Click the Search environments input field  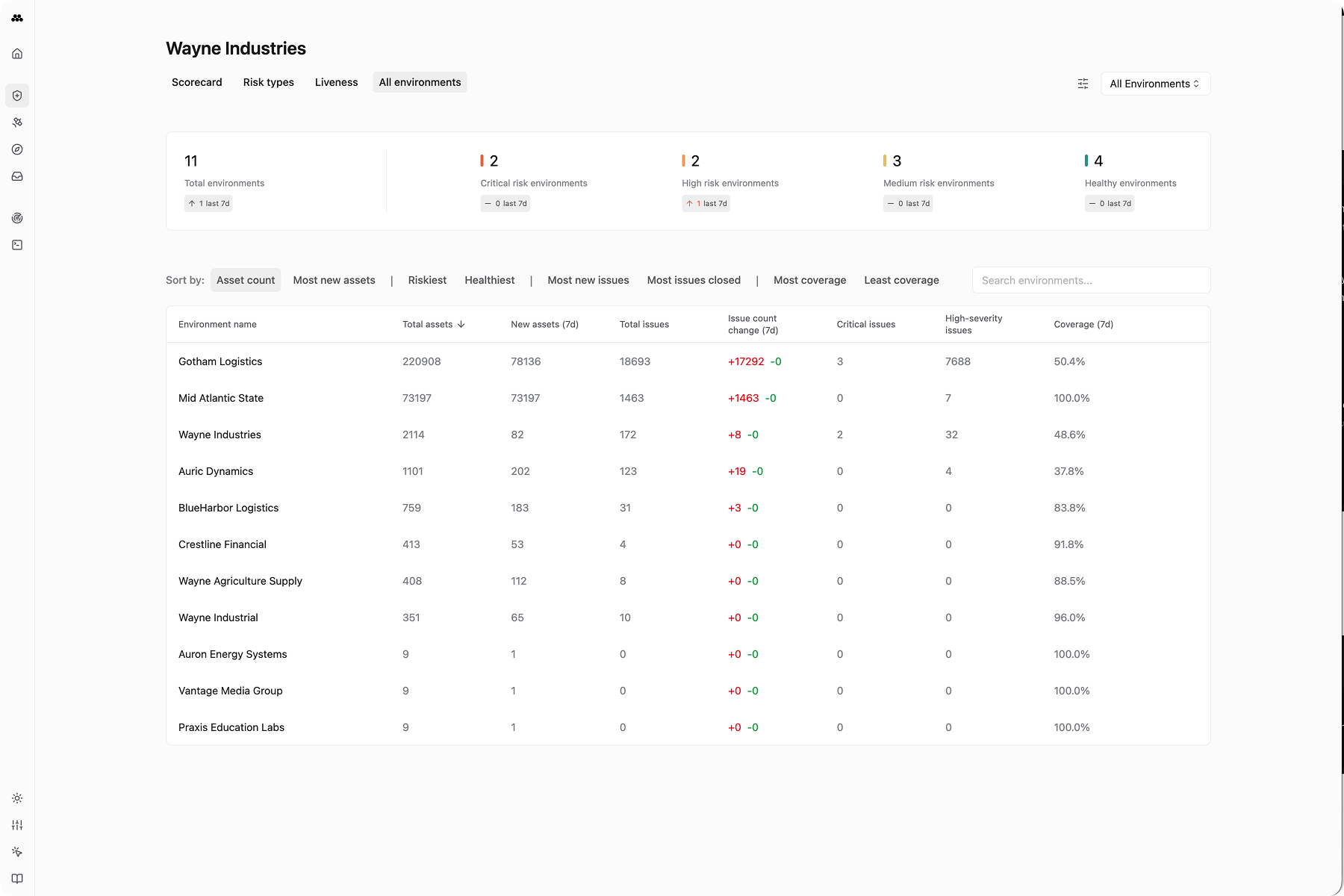(1090, 280)
